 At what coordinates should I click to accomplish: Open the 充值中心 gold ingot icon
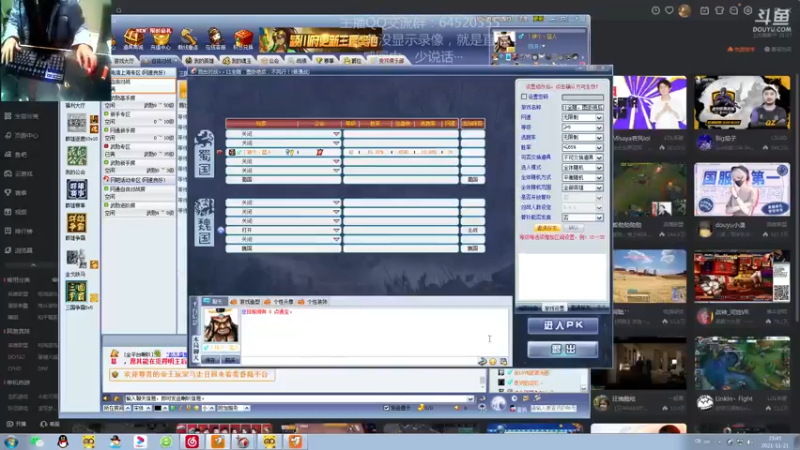click(x=161, y=39)
